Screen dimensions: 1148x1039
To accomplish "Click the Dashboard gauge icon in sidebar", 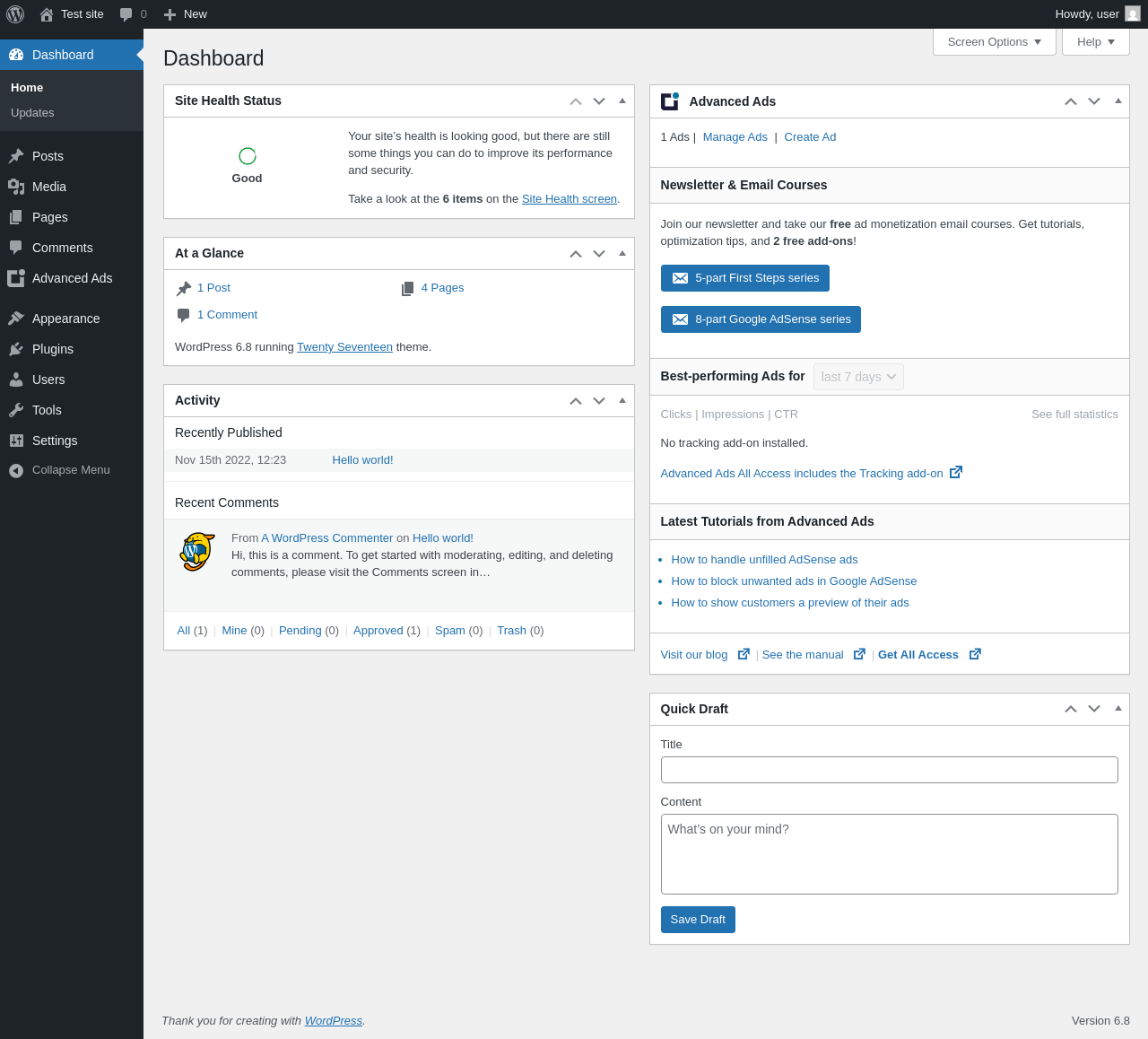I will (16, 55).
